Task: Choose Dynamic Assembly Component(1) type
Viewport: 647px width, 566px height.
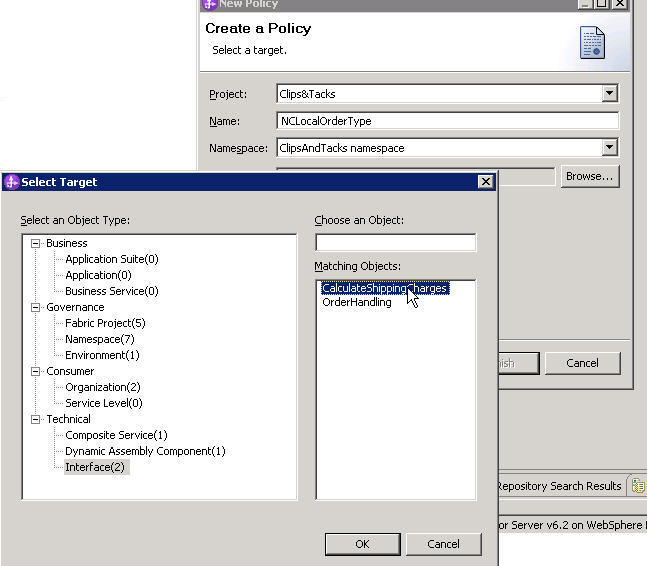Action: click(145, 451)
